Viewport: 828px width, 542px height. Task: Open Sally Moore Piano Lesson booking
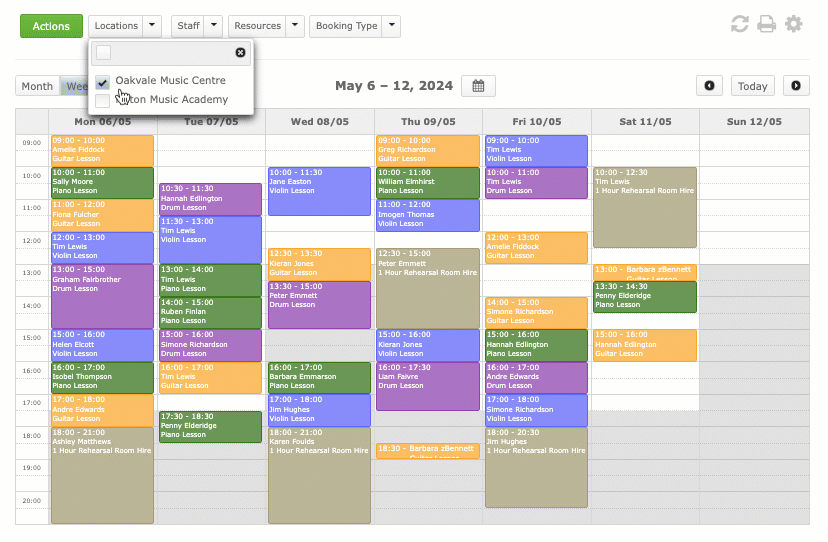(x=102, y=183)
